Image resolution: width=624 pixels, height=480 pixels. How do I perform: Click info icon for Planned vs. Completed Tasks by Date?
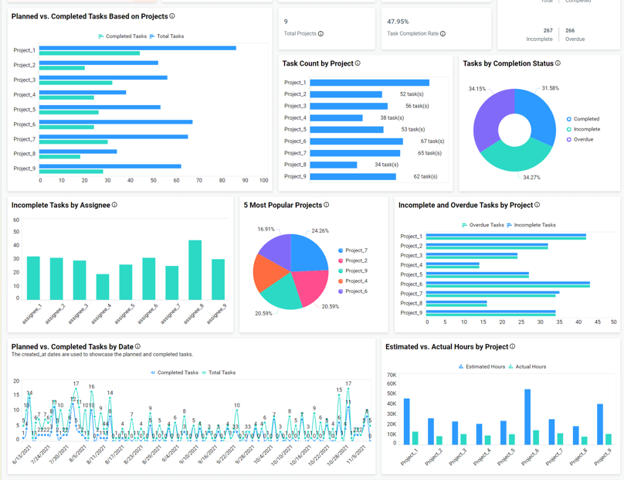pyautogui.click(x=138, y=346)
